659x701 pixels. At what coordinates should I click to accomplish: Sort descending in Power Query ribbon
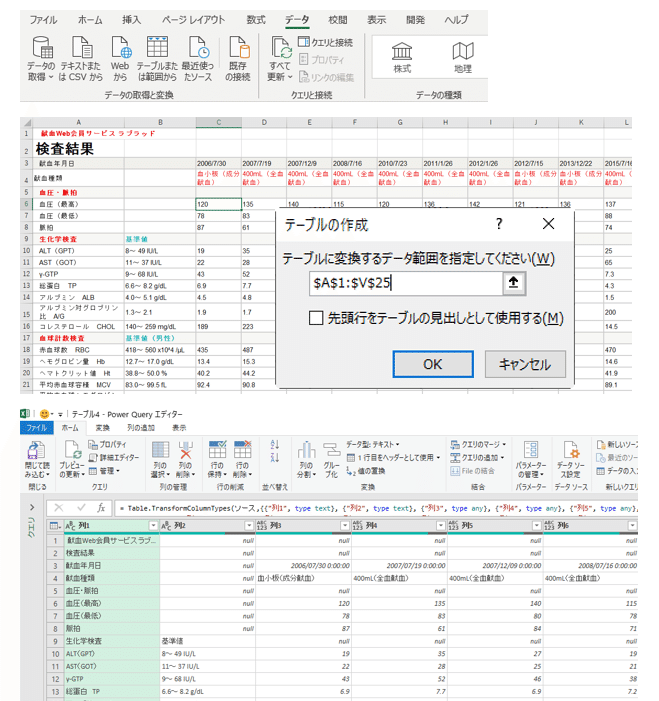(275, 458)
